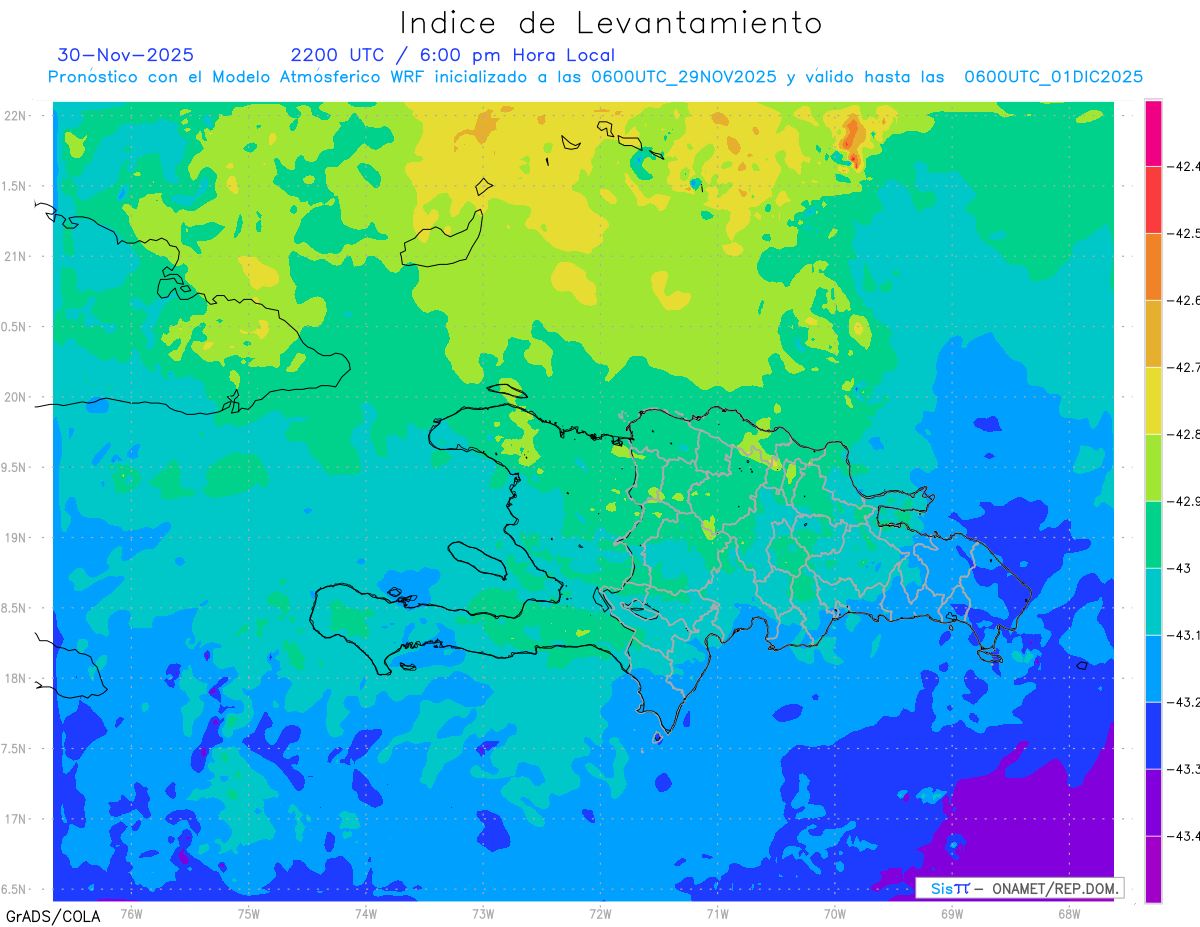Screen dimensions: 1200x927
Task: Click the legend value -42.4
Action: (1184, 167)
